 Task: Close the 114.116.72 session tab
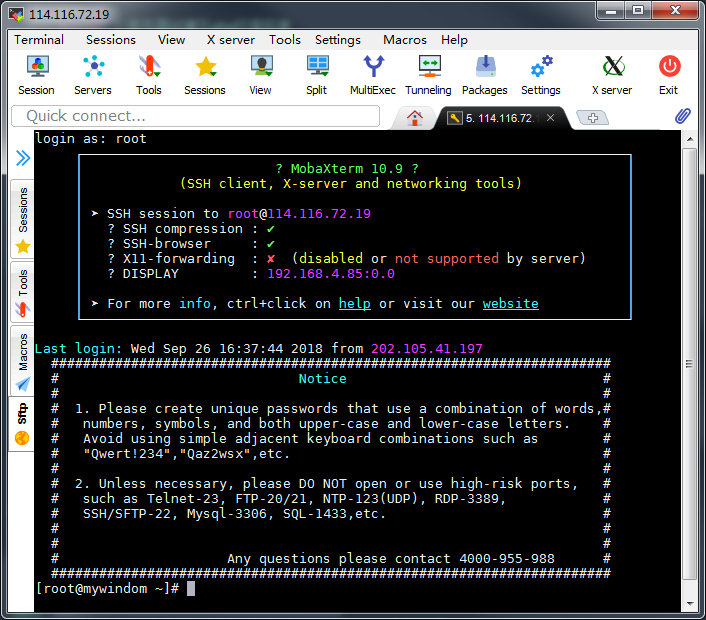tap(550, 118)
